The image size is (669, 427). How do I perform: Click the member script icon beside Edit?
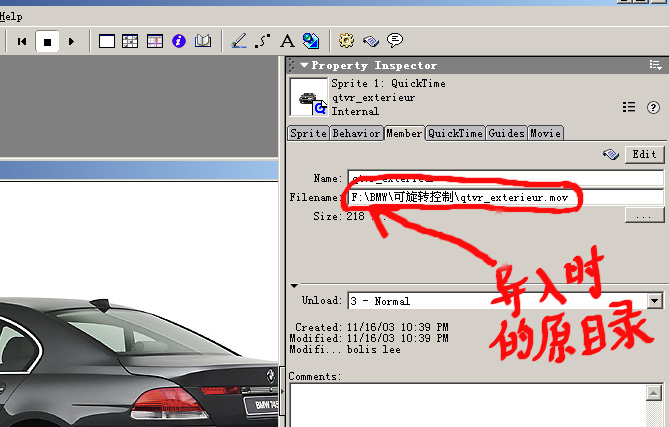(x=611, y=154)
